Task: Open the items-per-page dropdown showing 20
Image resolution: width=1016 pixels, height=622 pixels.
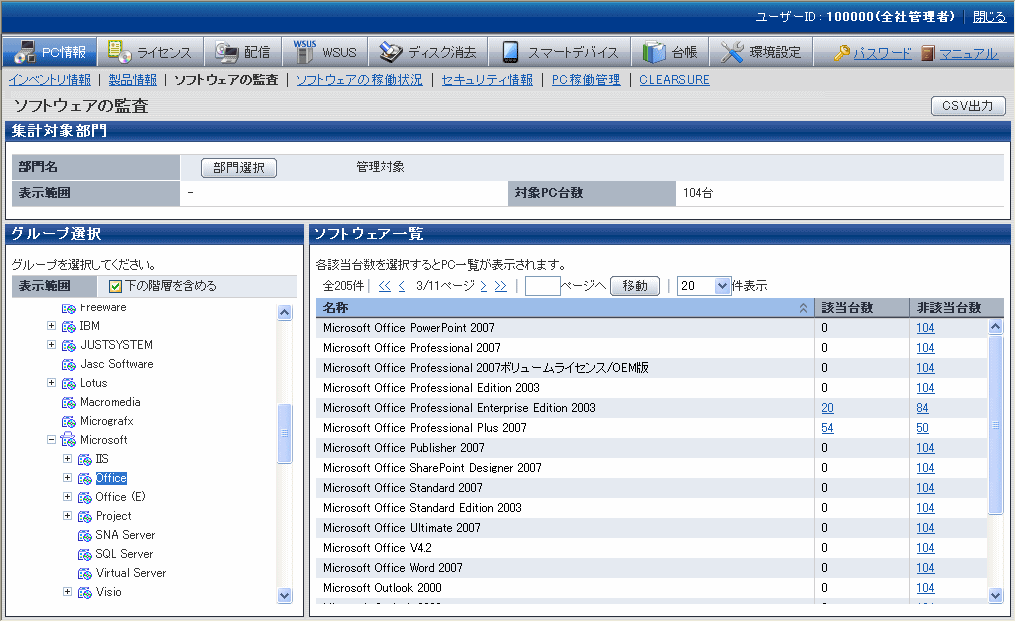Action: 705,286
